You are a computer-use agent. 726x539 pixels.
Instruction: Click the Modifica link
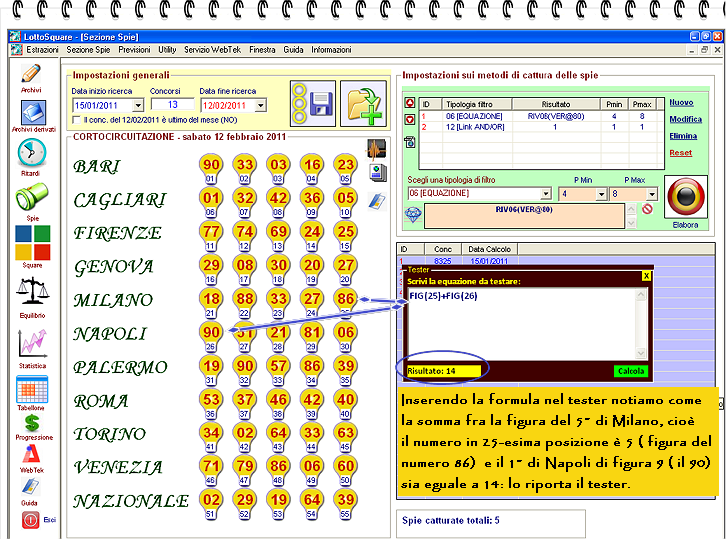coord(685,119)
